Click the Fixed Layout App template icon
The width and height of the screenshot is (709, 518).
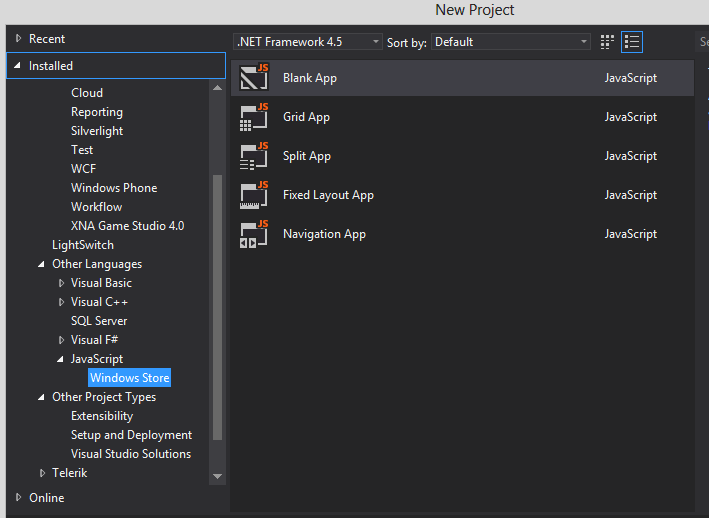coord(255,195)
